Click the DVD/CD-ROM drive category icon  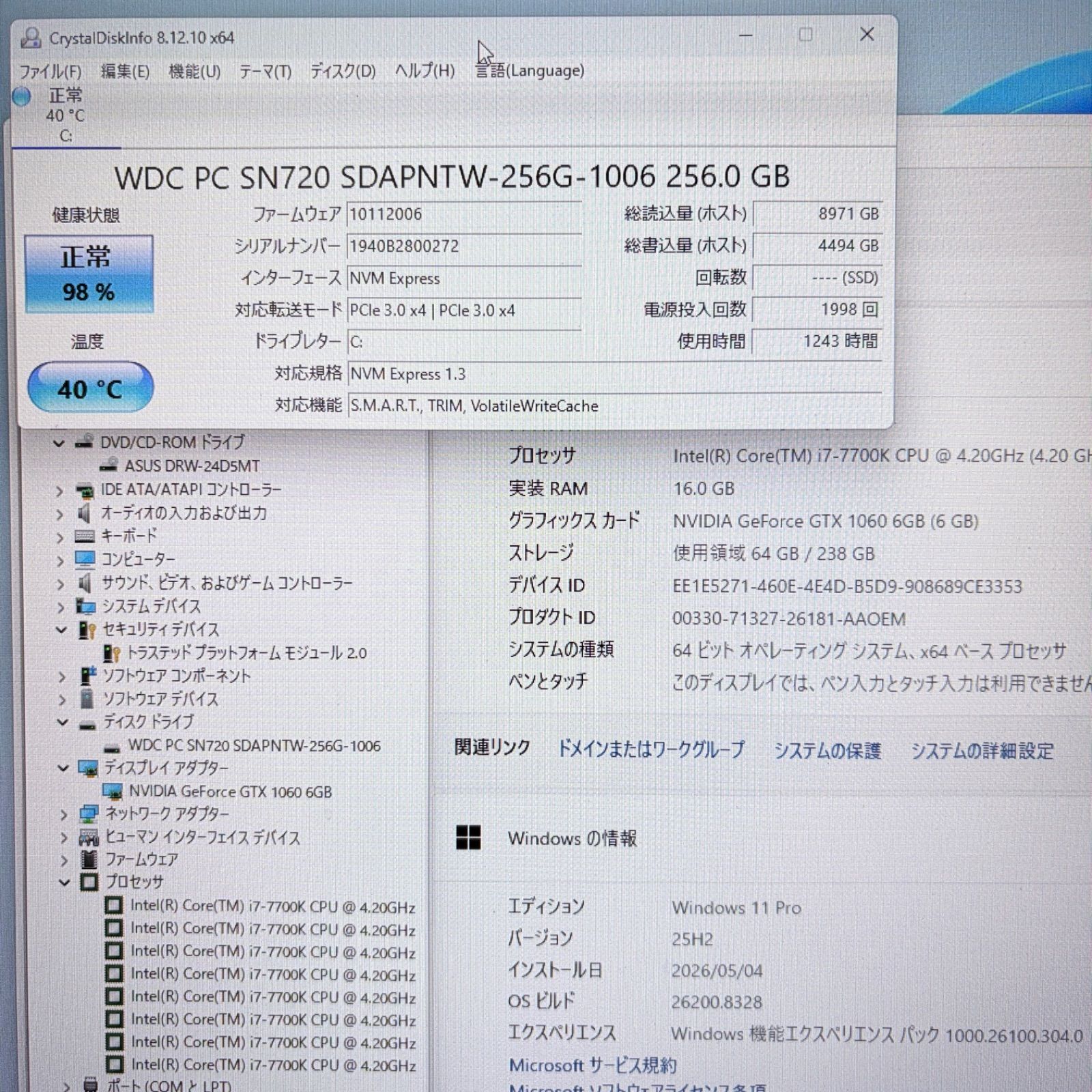84,442
